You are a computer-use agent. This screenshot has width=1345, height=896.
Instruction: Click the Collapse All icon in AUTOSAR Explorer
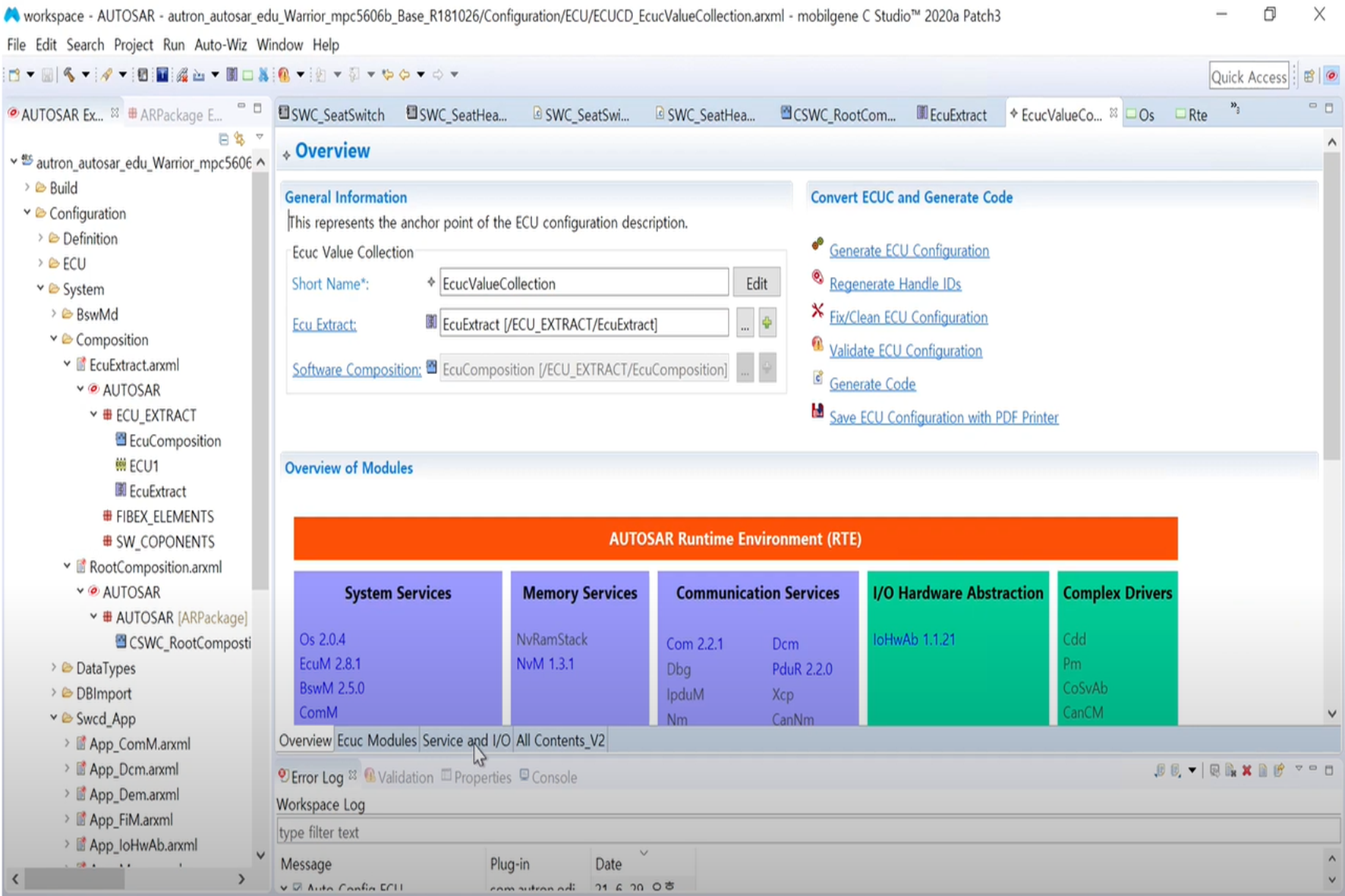pos(223,139)
